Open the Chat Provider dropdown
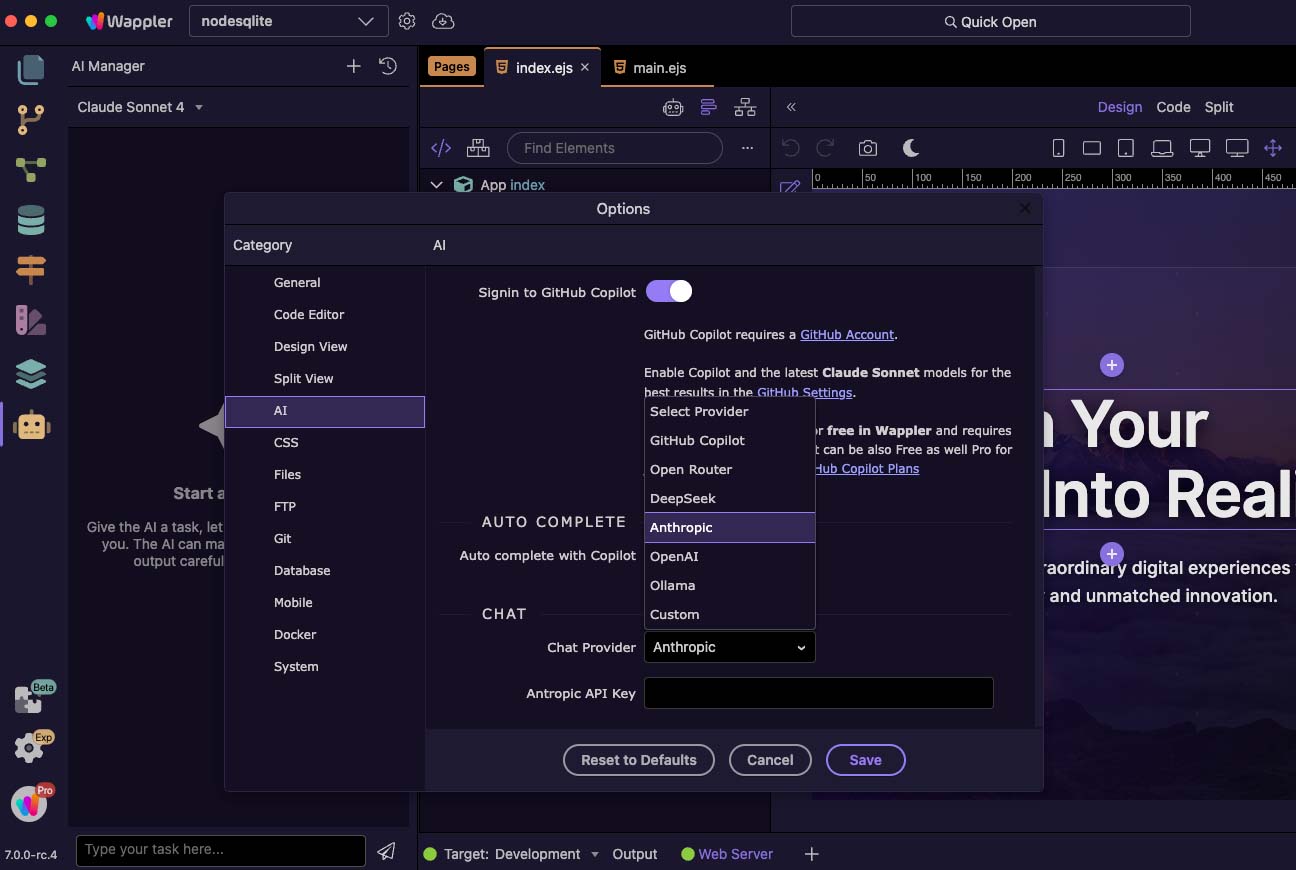The image size is (1296, 870). click(x=729, y=647)
